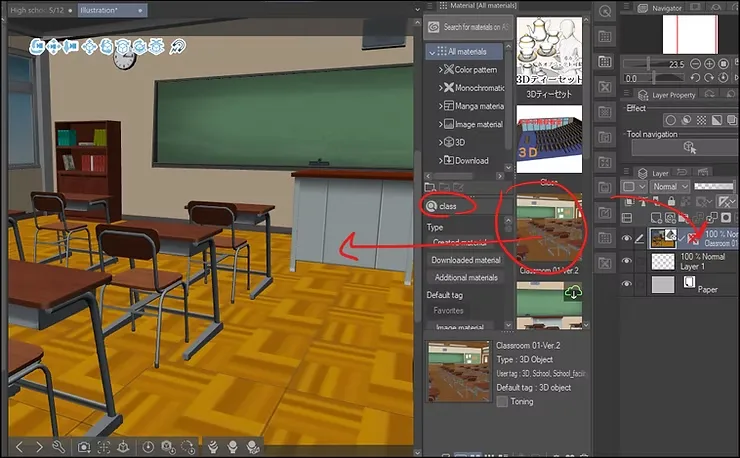Toggle the Created material type filter
Screen dimensions: 740x458
tap(459, 242)
